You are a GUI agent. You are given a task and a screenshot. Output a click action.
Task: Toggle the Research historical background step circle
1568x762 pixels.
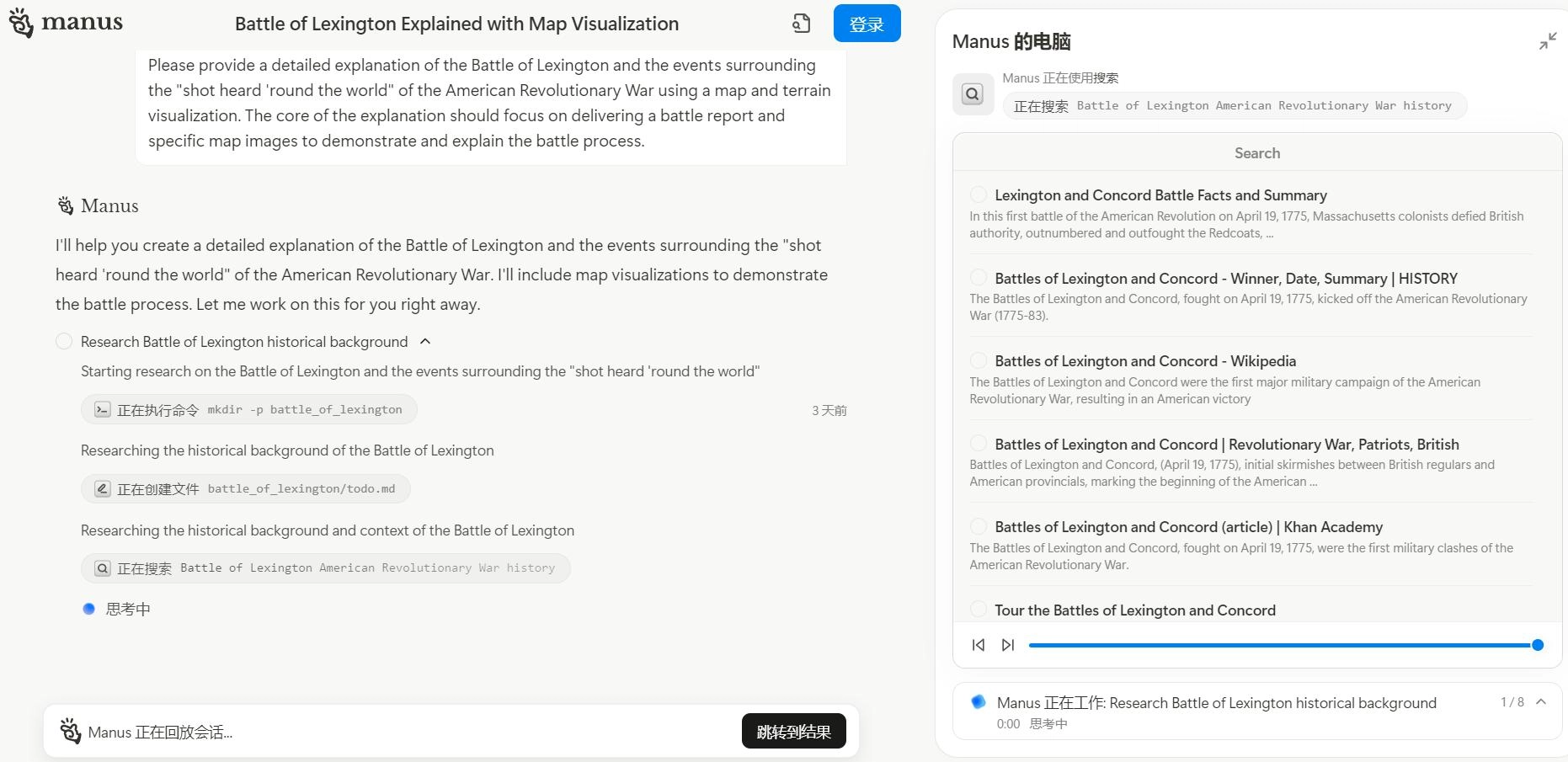click(64, 341)
